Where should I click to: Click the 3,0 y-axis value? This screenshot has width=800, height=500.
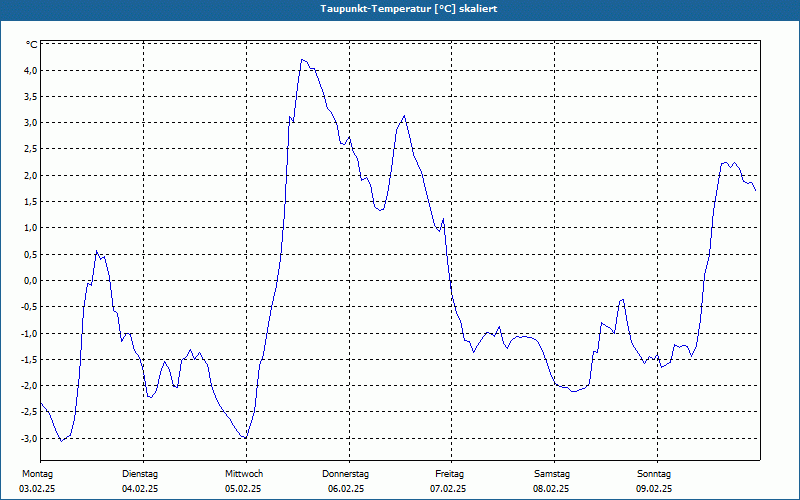pos(31,122)
